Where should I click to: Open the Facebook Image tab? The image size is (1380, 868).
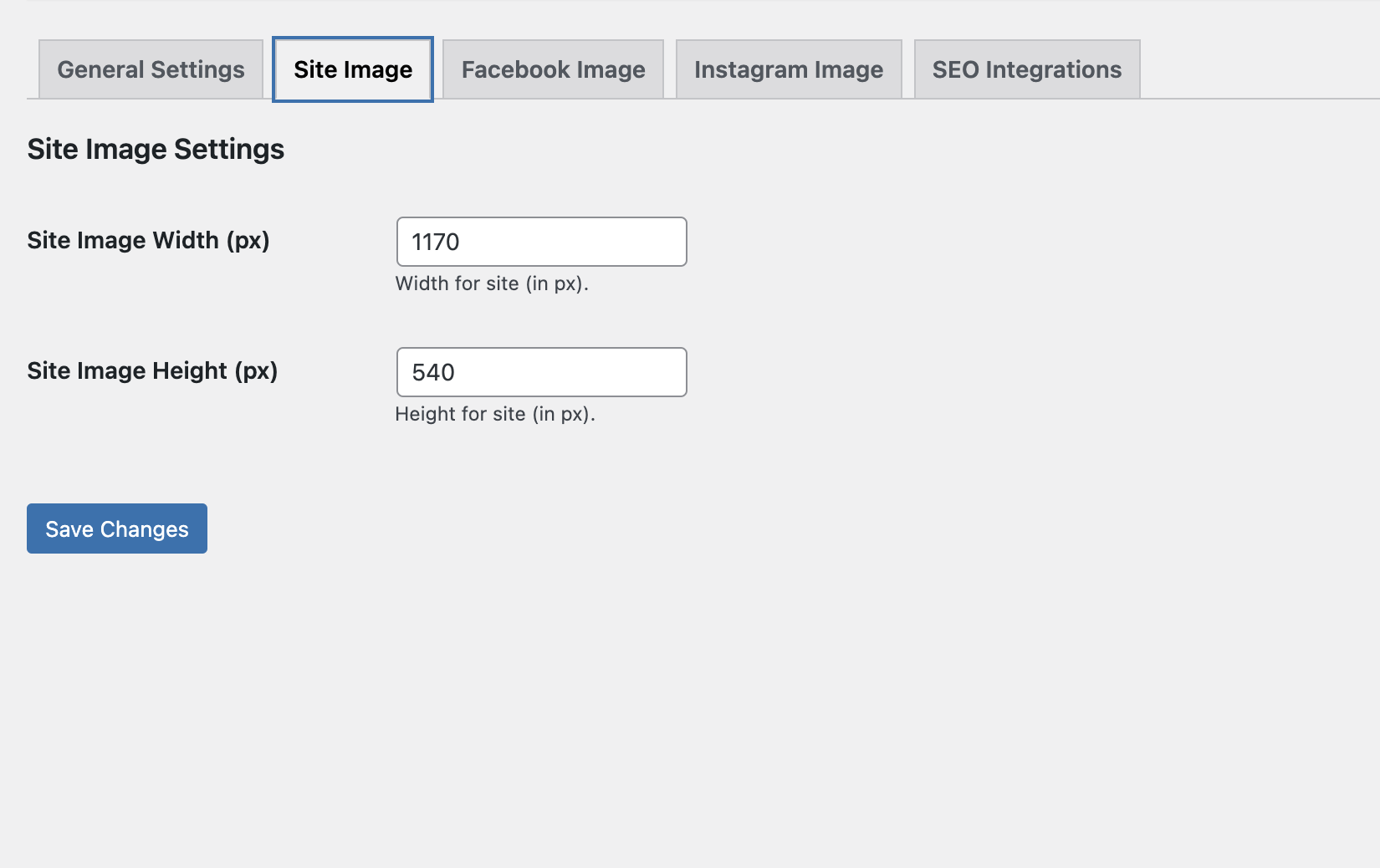coord(553,69)
